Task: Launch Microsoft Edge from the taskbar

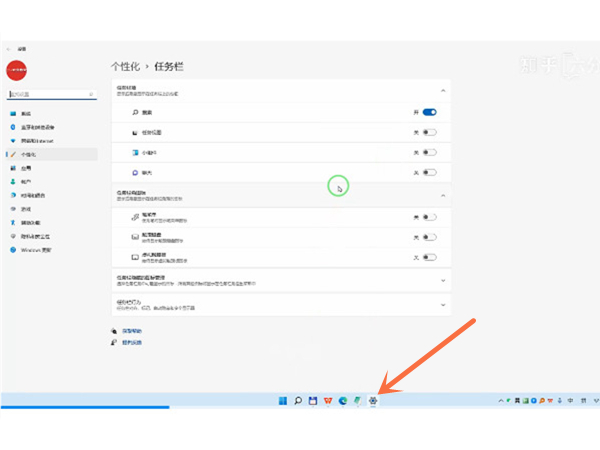Action: click(342, 401)
